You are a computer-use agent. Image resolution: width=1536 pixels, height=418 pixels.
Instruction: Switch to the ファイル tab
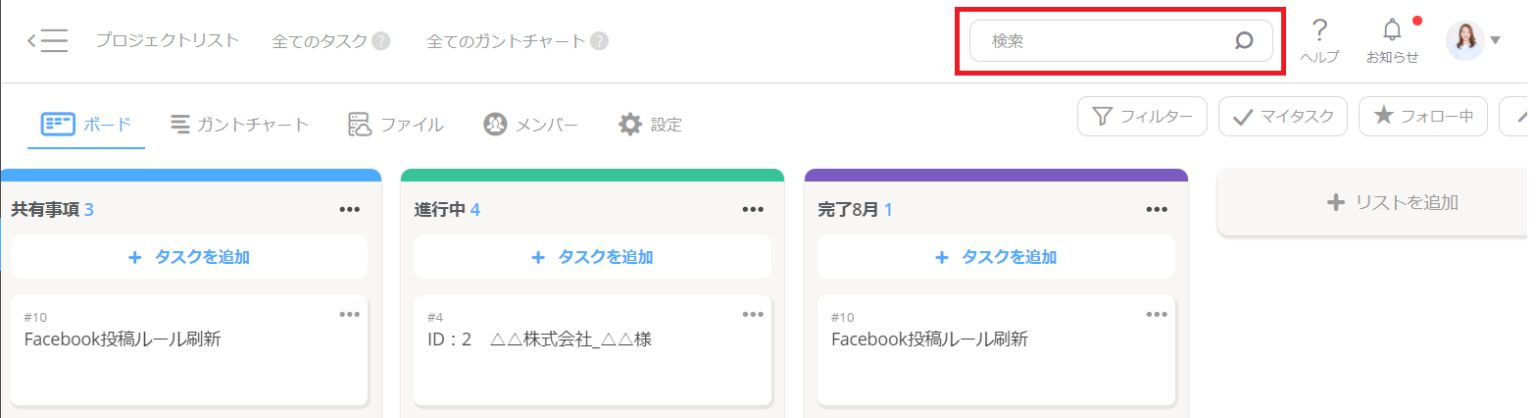pyautogui.click(x=396, y=124)
